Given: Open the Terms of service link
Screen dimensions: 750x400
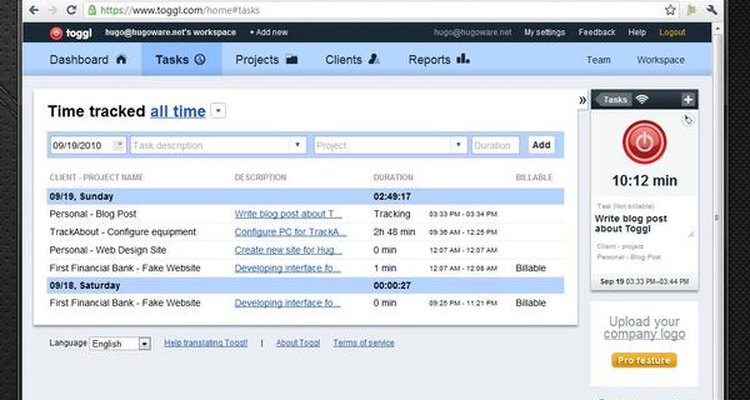Looking at the screenshot, I should coord(364,343).
